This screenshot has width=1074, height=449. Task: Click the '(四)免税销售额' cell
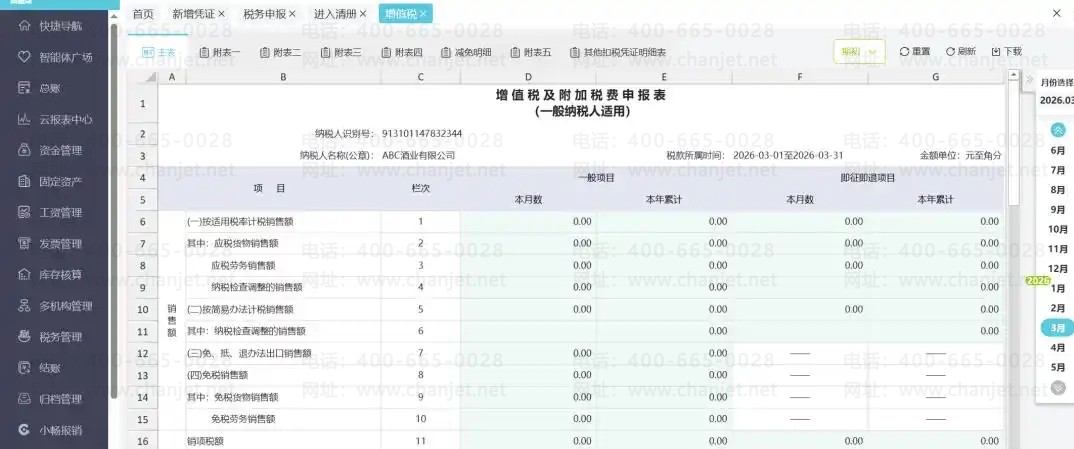click(x=284, y=375)
